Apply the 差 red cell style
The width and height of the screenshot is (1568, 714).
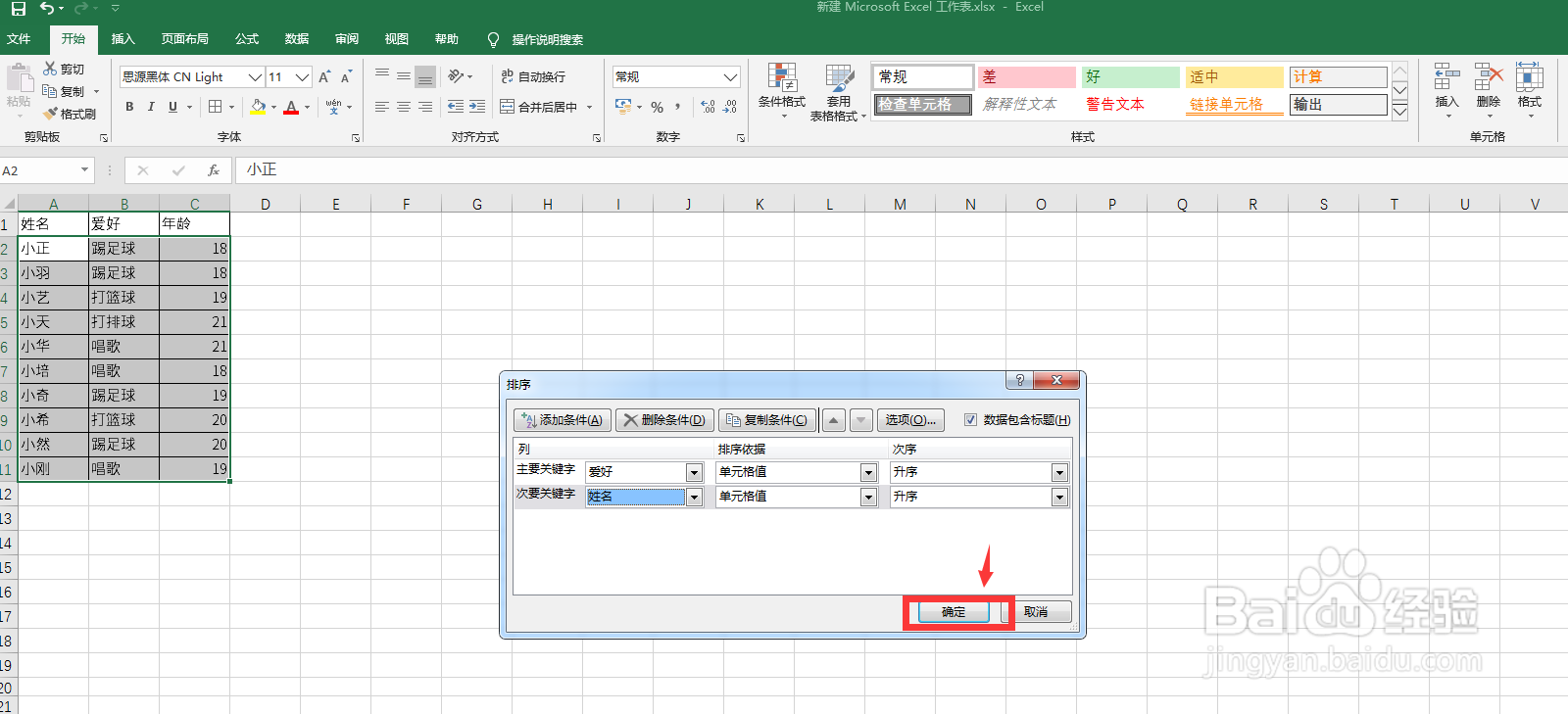click(x=1027, y=76)
